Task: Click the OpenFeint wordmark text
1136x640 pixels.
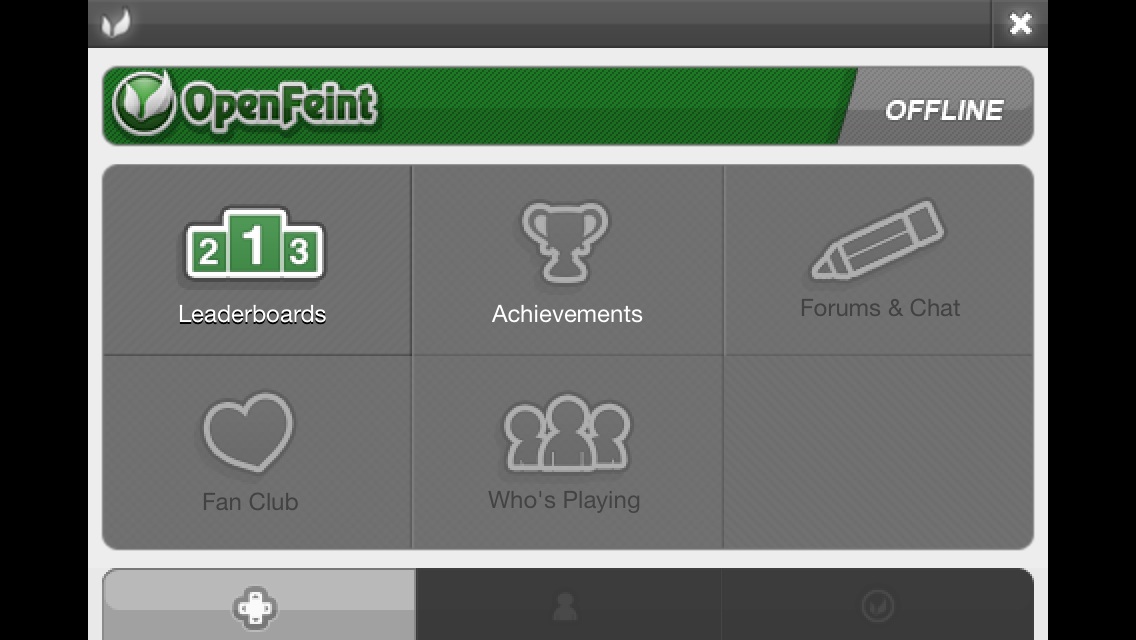Action: coord(279,105)
